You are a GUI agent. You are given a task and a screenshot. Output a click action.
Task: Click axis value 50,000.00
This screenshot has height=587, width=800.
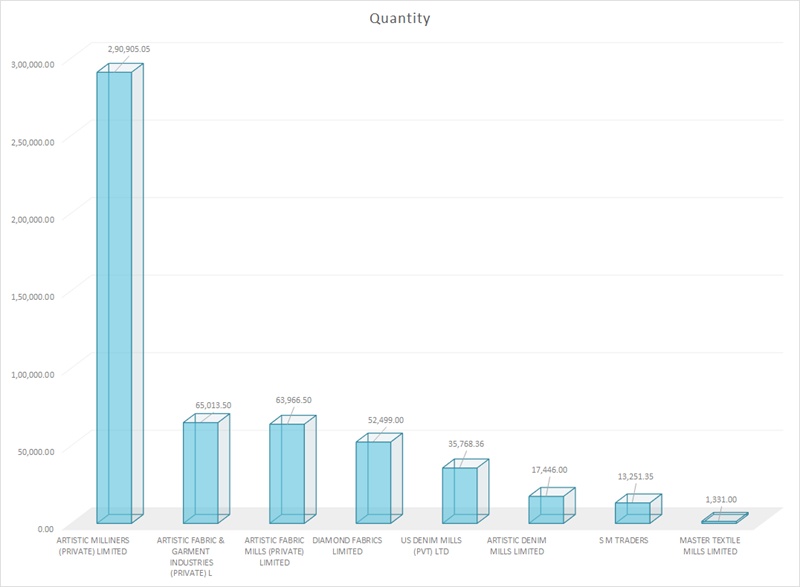pos(36,452)
